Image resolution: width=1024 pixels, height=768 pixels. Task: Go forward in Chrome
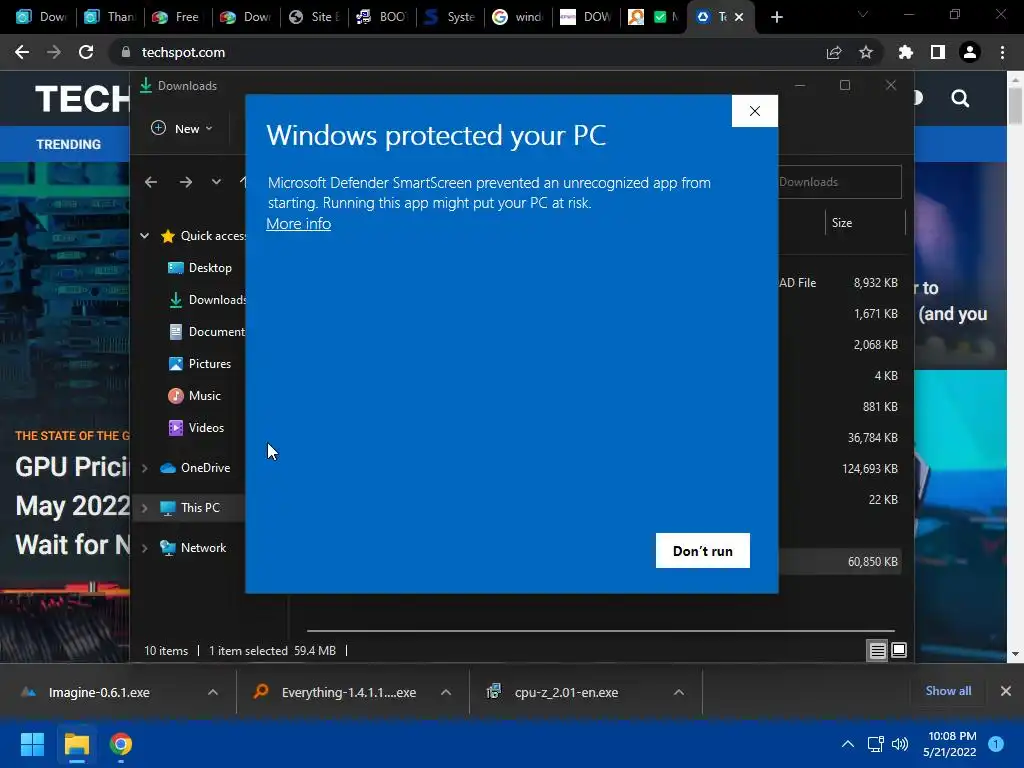click(54, 52)
